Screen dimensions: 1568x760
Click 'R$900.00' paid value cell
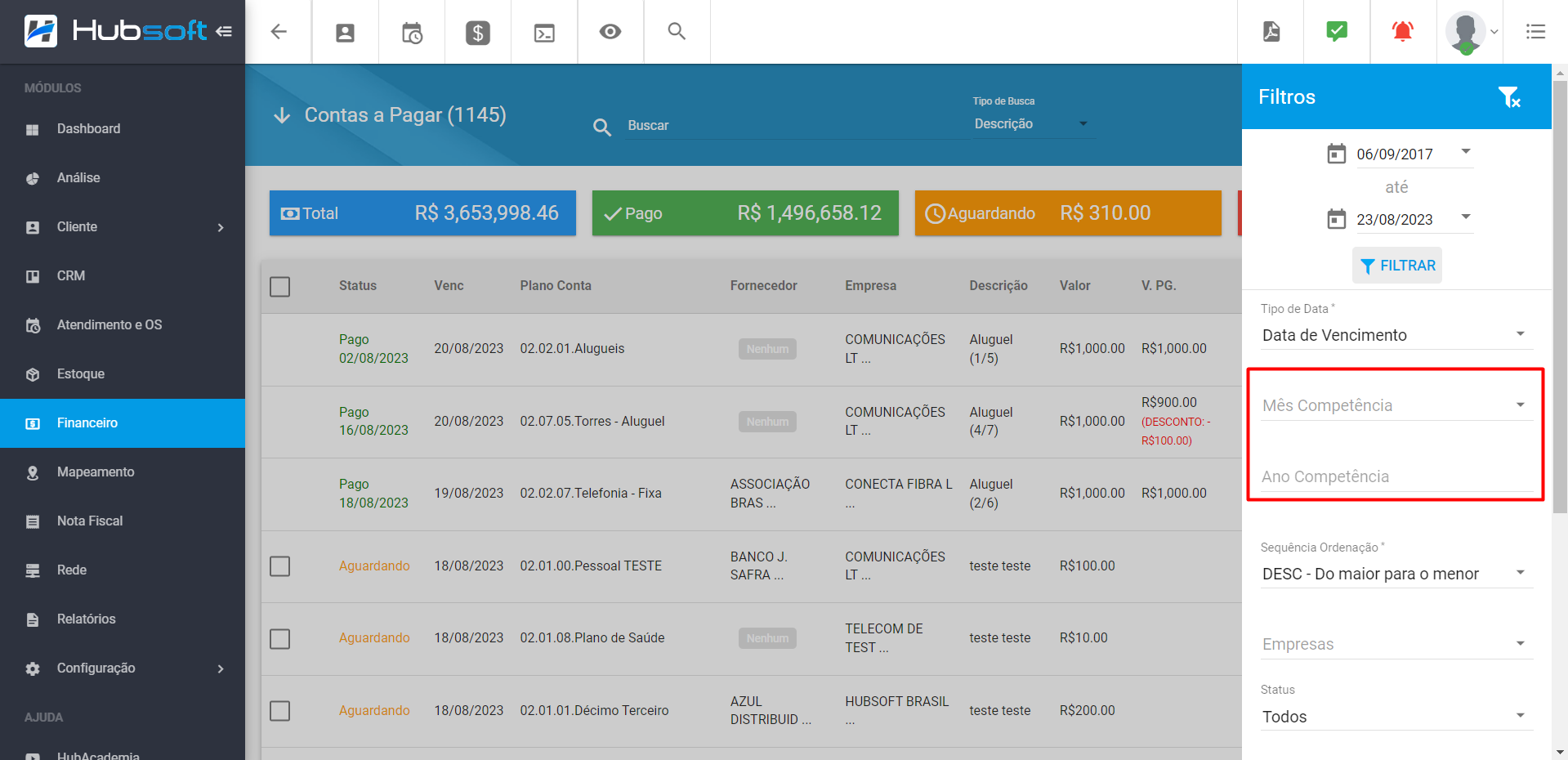[1169, 402]
